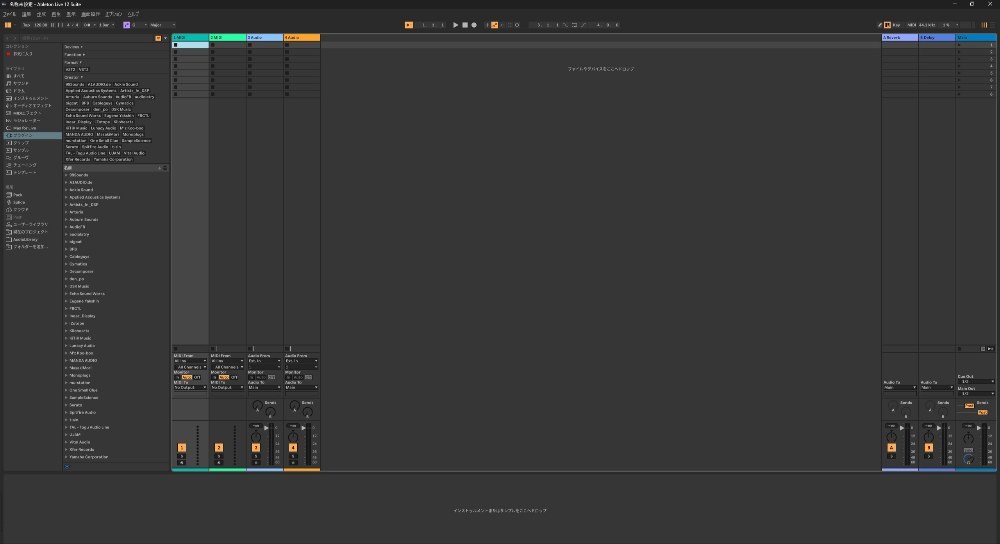Viewport: 1000px width, 544px height.
Task: Open the オプション menu
Action: pyautogui.click(x=114, y=14)
